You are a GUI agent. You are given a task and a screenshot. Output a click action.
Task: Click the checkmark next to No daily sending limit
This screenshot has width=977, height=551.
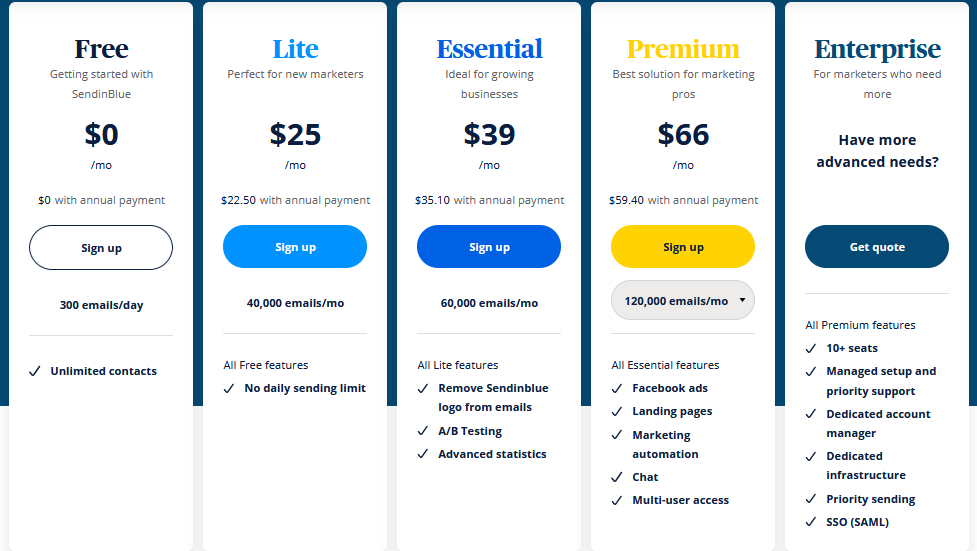[229, 388]
